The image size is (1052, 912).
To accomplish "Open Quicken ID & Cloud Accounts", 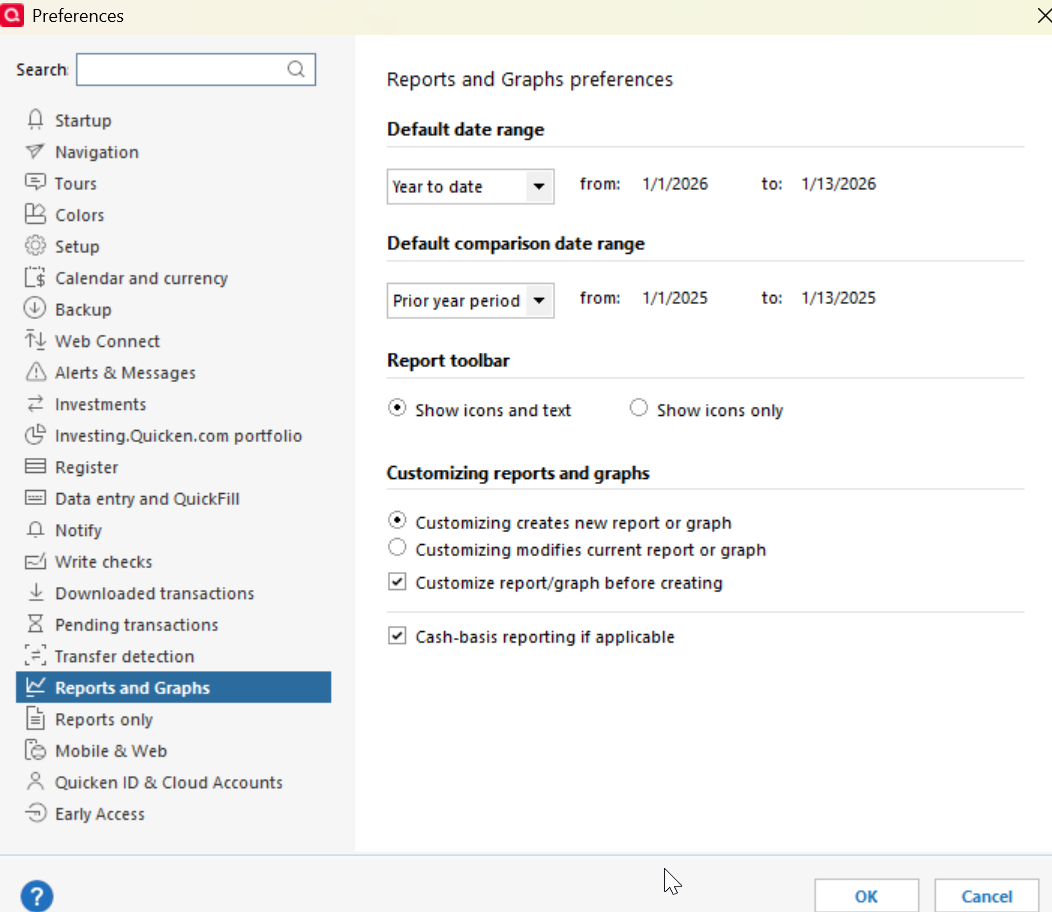I will click(x=169, y=782).
